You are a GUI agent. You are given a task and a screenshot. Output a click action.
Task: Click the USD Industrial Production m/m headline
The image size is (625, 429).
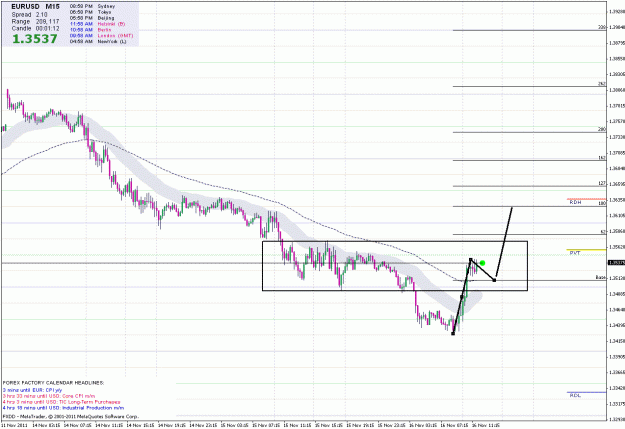coord(63,408)
